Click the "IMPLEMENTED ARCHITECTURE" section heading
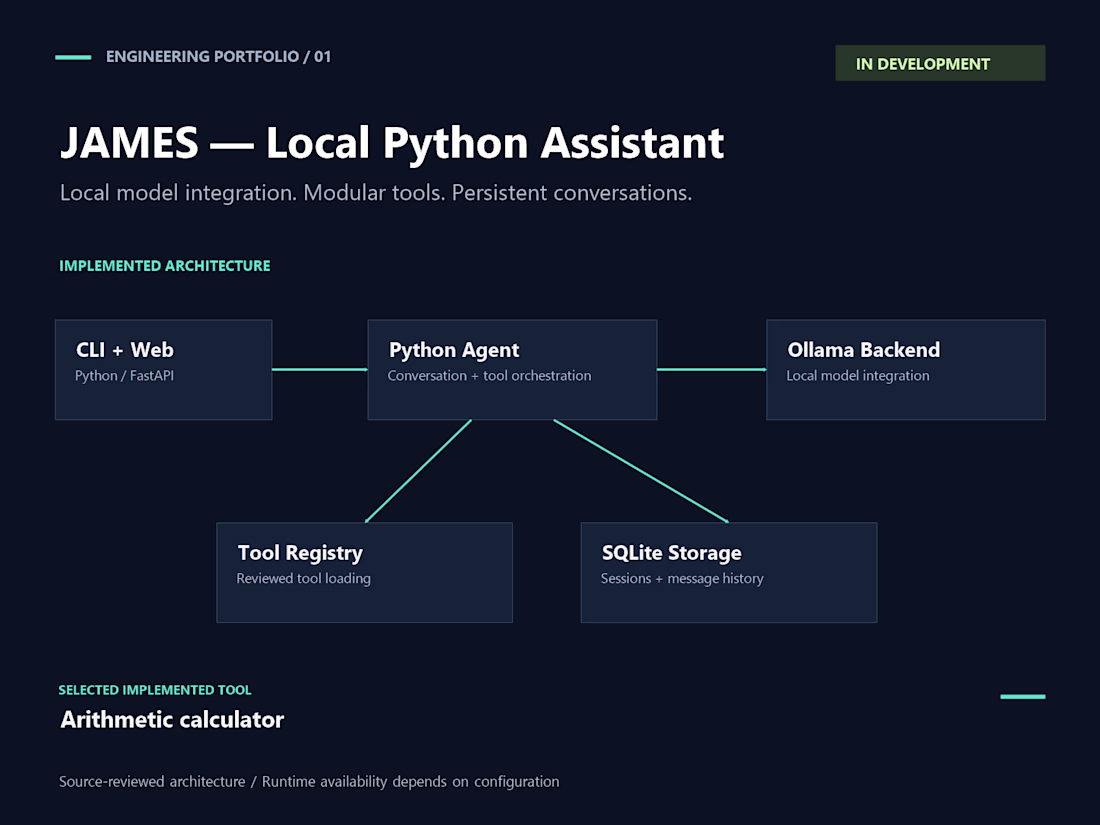This screenshot has height=825, width=1100. click(x=165, y=266)
